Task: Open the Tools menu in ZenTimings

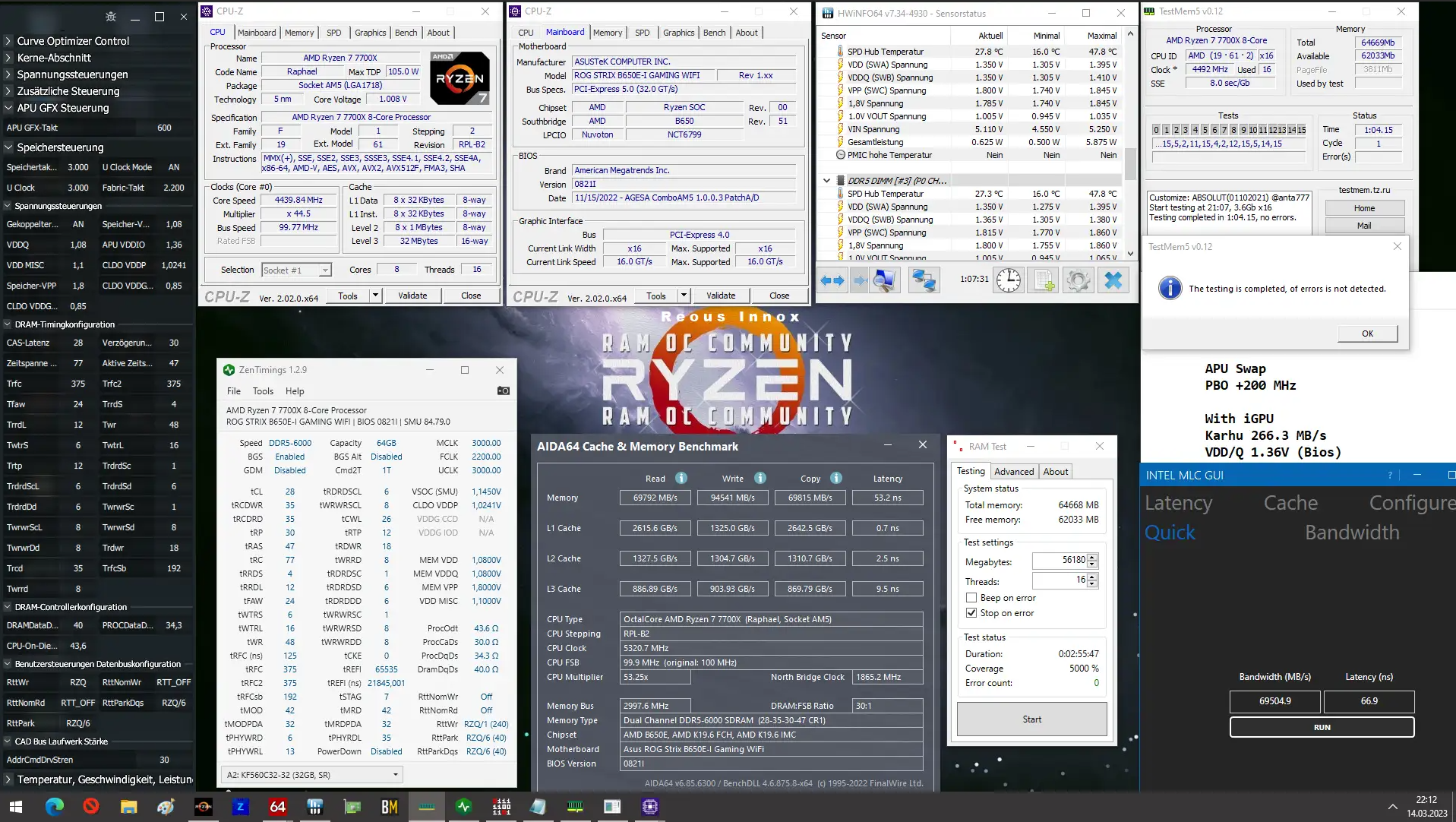Action: (x=263, y=391)
